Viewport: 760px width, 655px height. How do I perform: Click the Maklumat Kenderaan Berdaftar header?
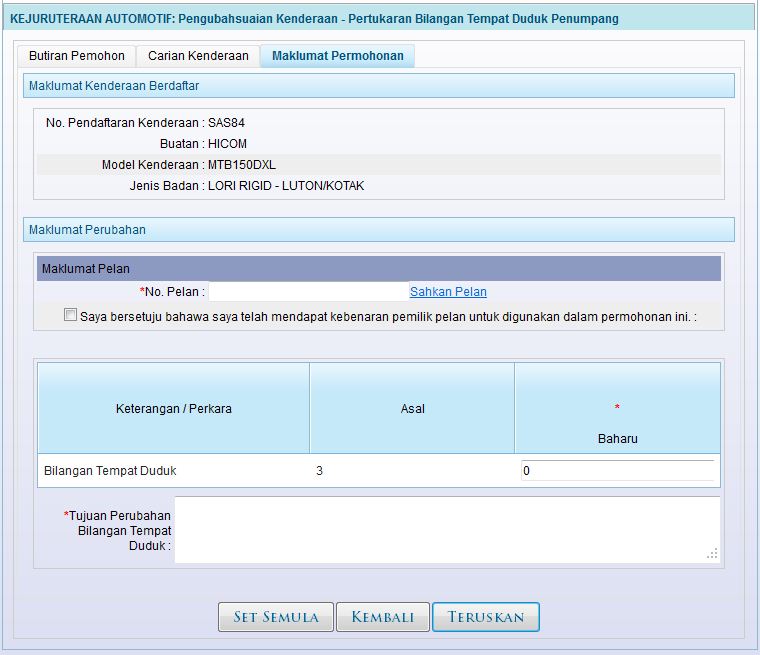point(379,86)
